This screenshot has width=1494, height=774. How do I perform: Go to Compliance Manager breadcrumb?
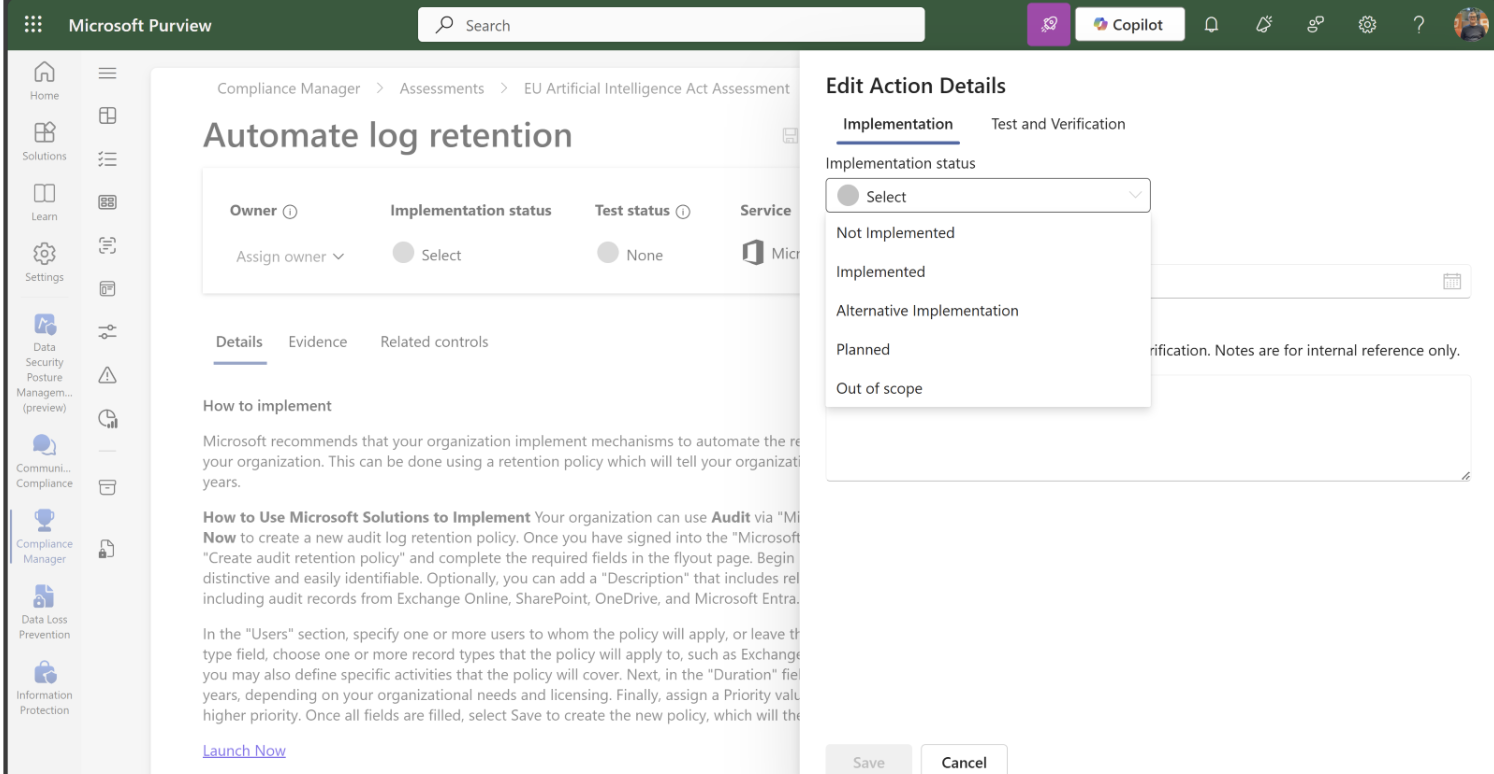(x=288, y=89)
